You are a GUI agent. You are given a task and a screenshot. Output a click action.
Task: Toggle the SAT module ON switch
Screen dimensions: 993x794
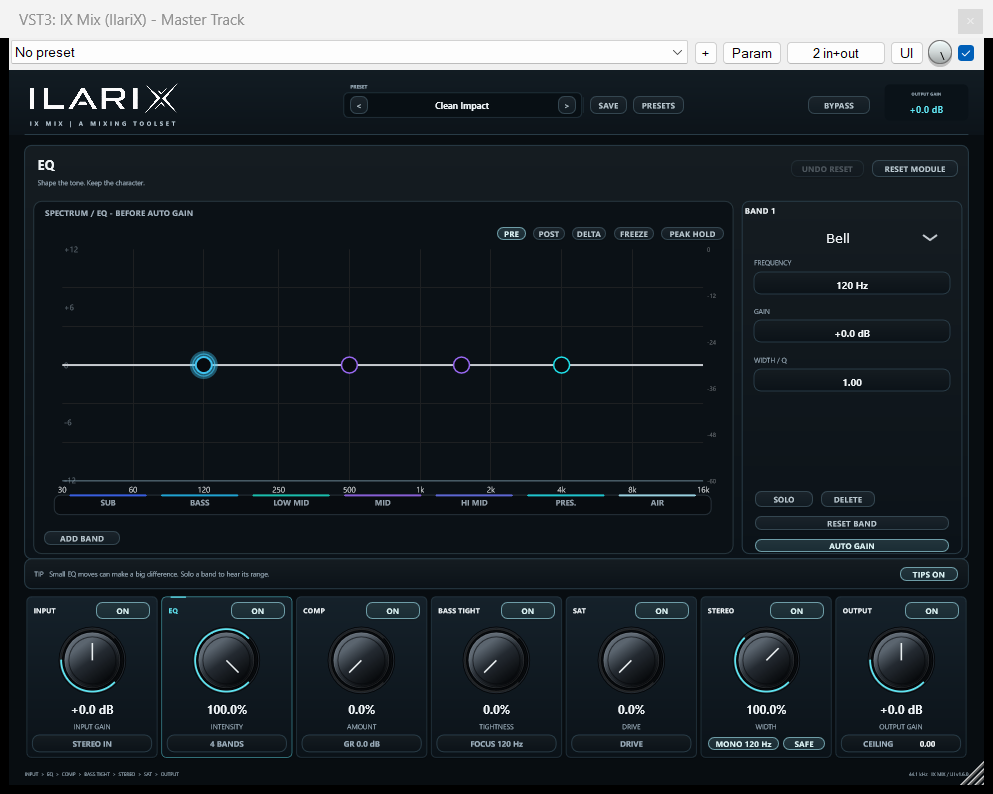point(662,611)
